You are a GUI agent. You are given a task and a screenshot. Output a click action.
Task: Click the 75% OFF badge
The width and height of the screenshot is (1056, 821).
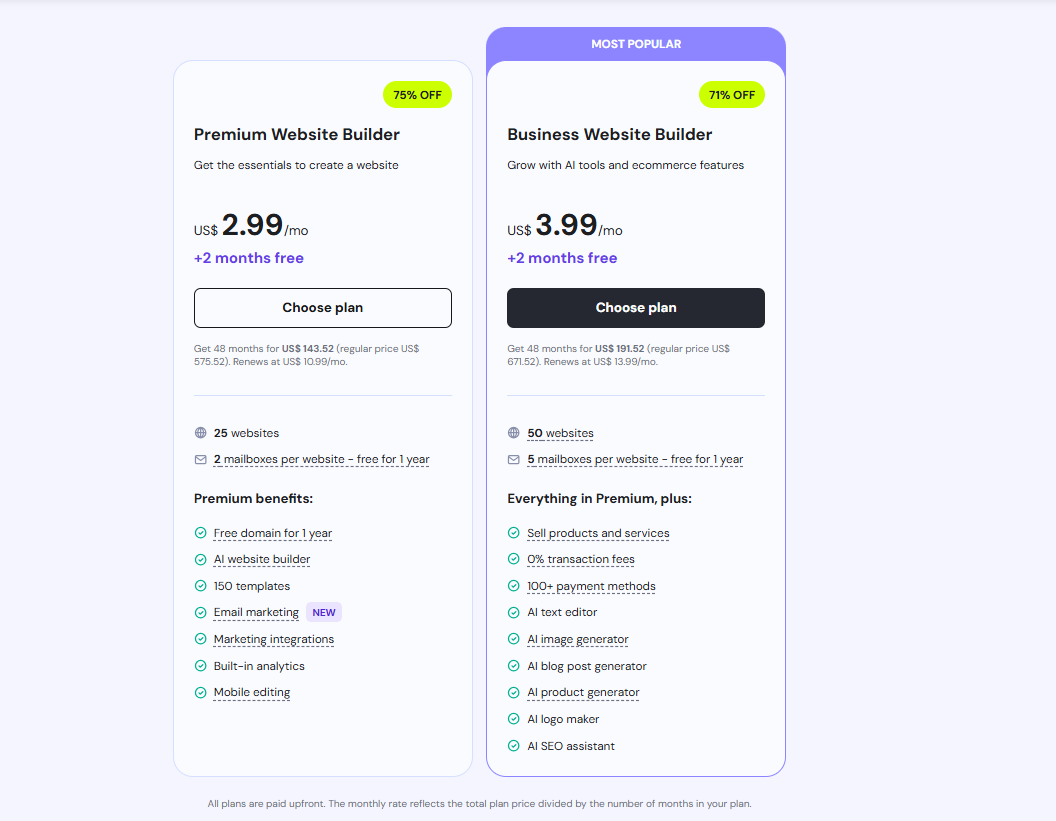coord(417,95)
